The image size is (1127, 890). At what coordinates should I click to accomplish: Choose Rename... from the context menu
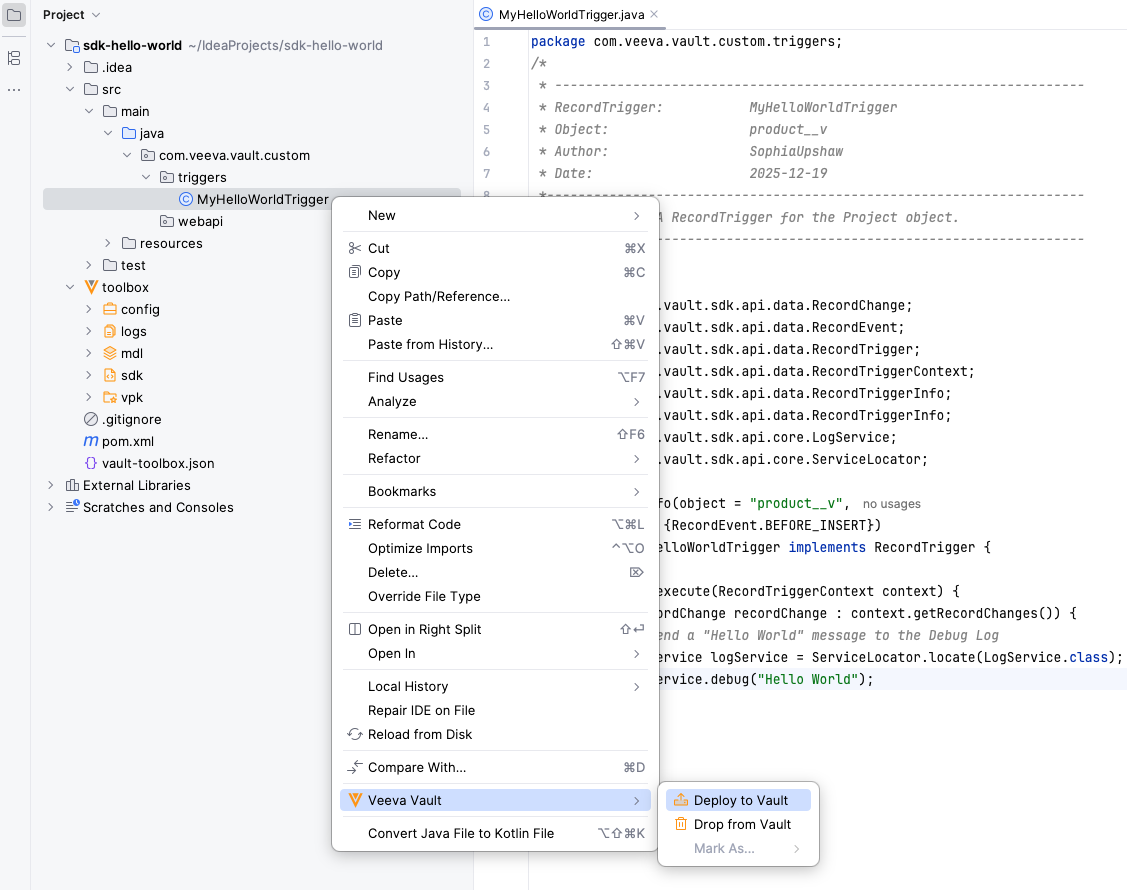pos(495,434)
